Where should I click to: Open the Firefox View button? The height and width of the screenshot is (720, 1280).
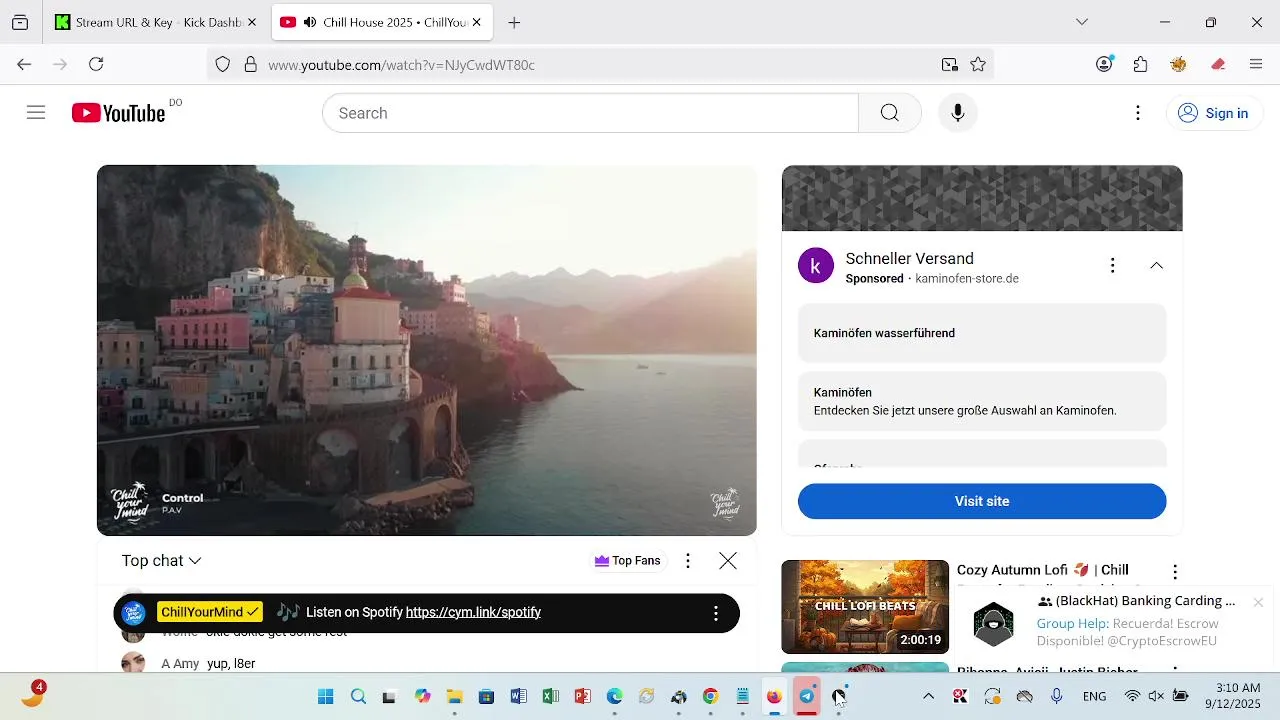pos(20,22)
